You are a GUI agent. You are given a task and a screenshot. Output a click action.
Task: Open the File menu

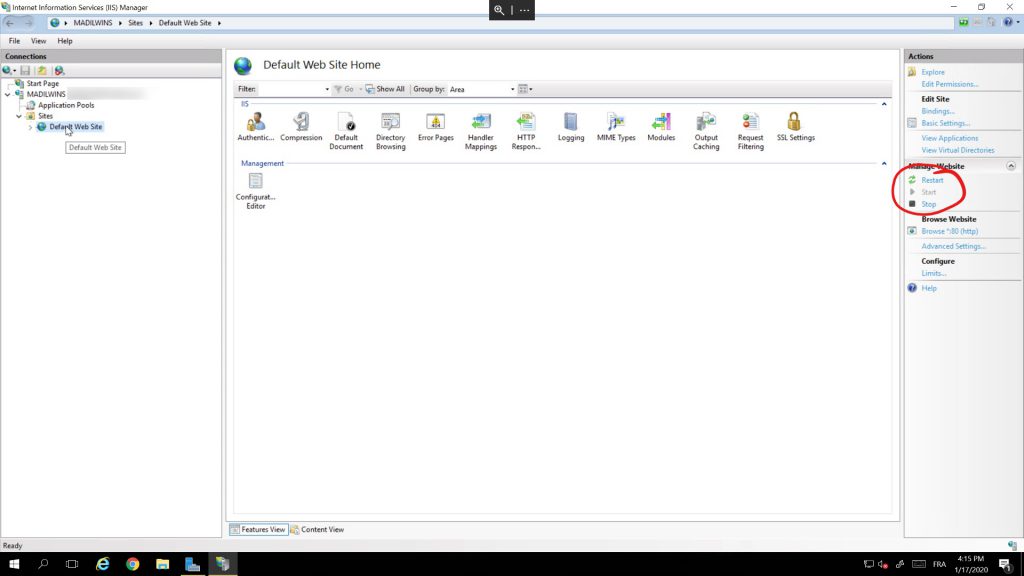click(x=14, y=40)
